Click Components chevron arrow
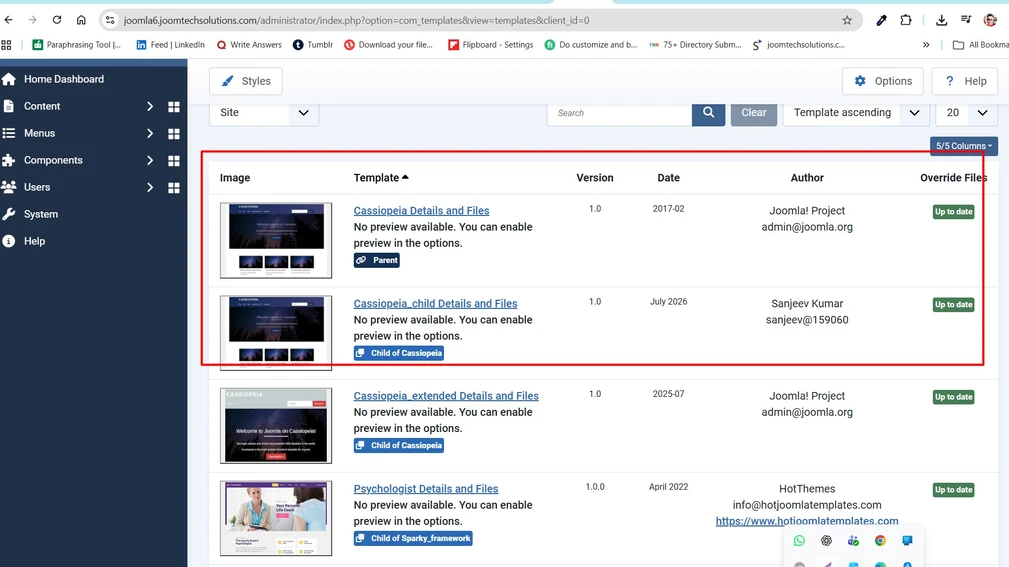This screenshot has height=567, width=1009. (x=150, y=160)
